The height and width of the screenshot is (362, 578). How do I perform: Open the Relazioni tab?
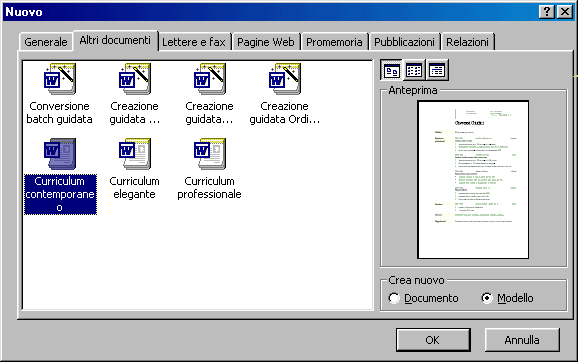tap(467, 42)
